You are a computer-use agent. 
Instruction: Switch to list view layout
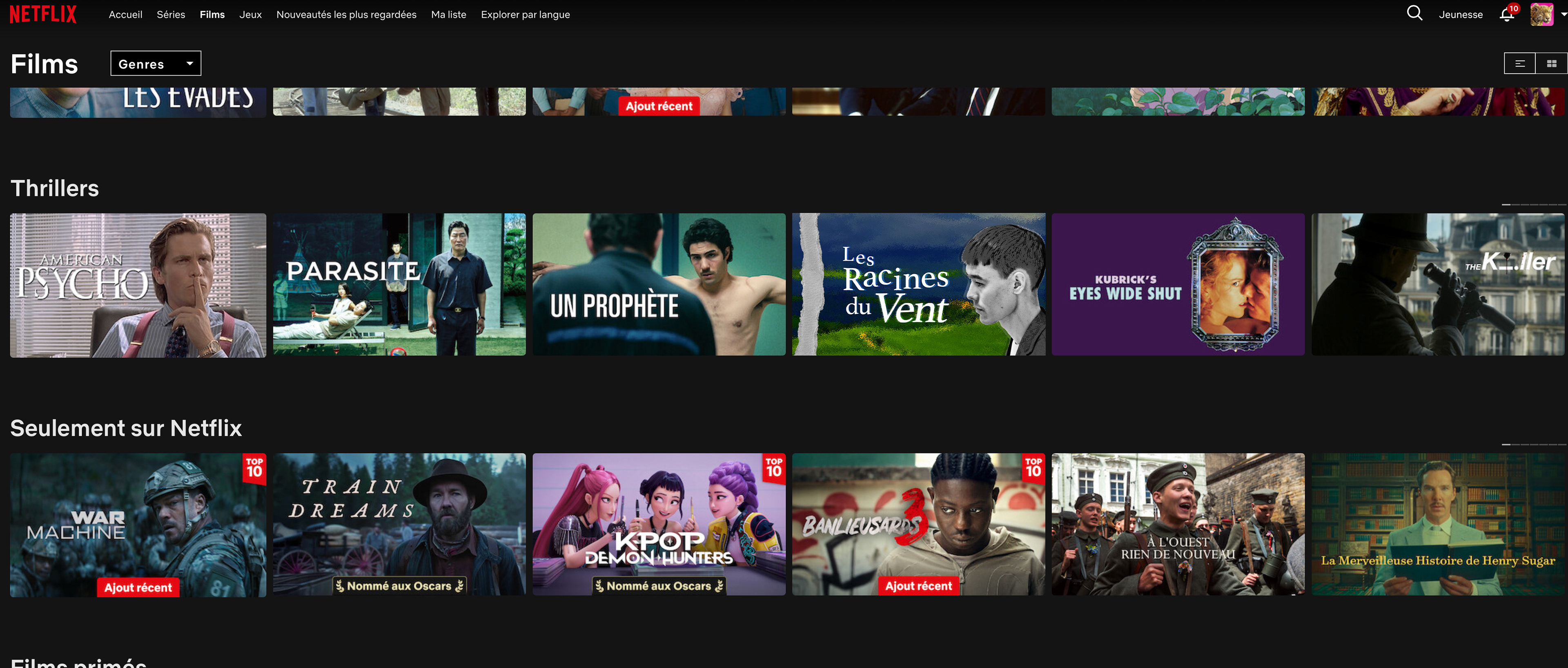pos(1519,63)
